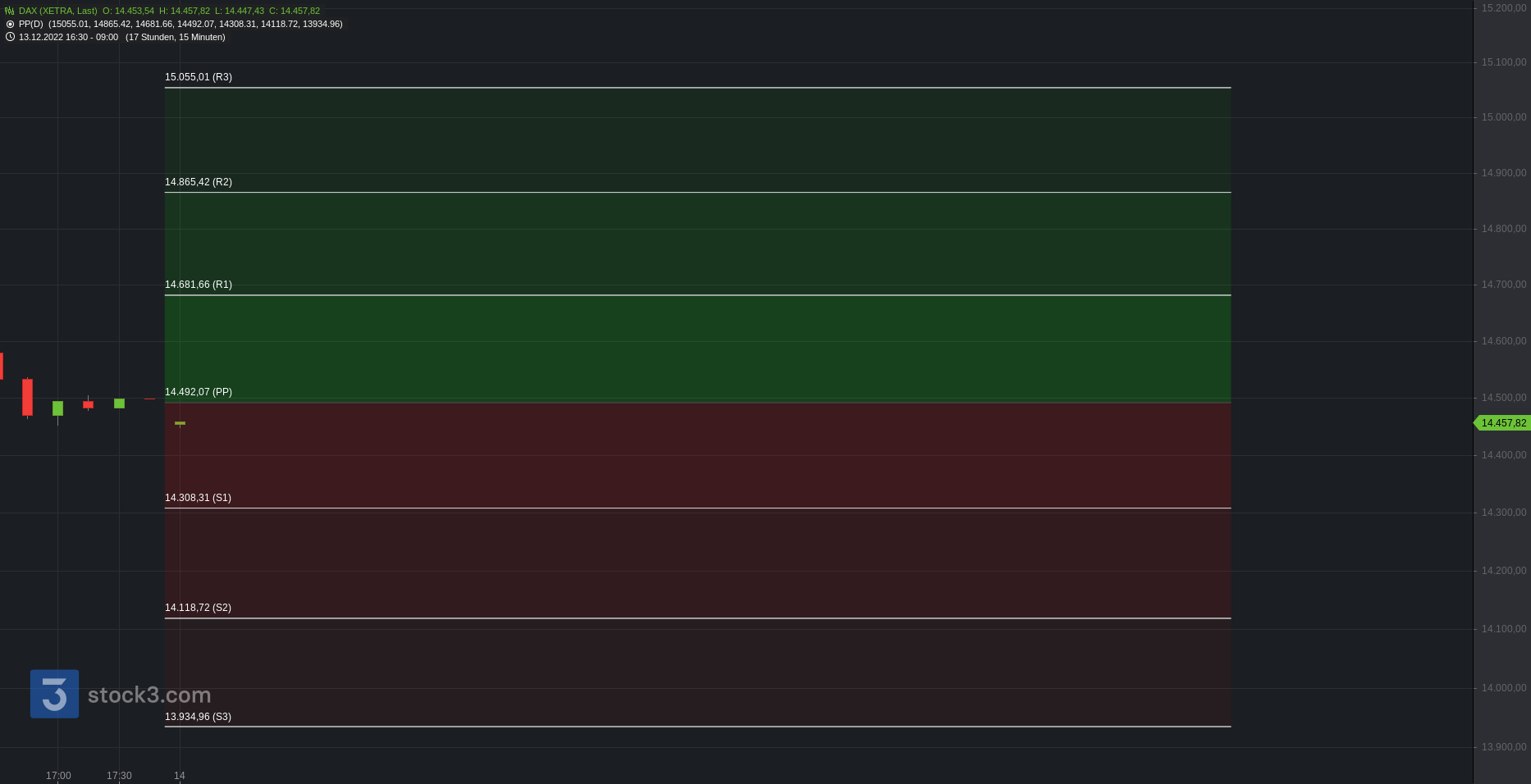The height and width of the screenshot is (784, 1531).
Task: Click the 17:30 time axis label
Action: (x=119, y=776)
